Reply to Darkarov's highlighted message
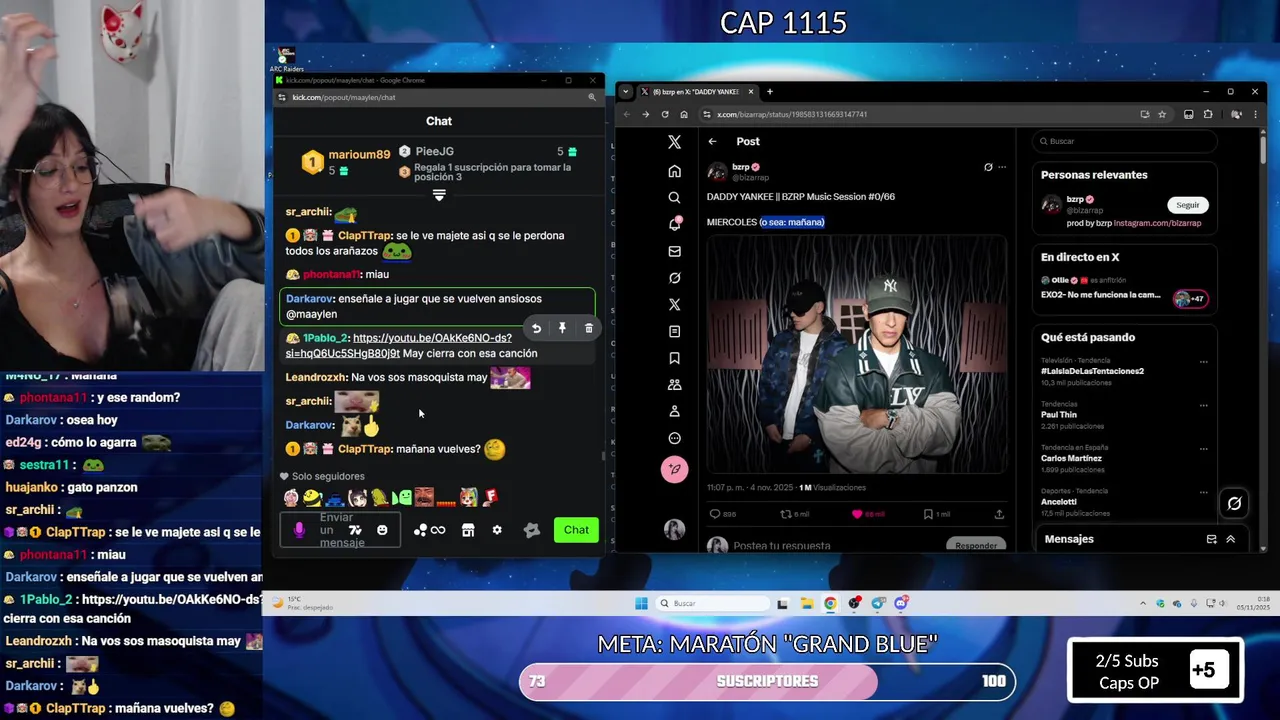 (536, 328)
